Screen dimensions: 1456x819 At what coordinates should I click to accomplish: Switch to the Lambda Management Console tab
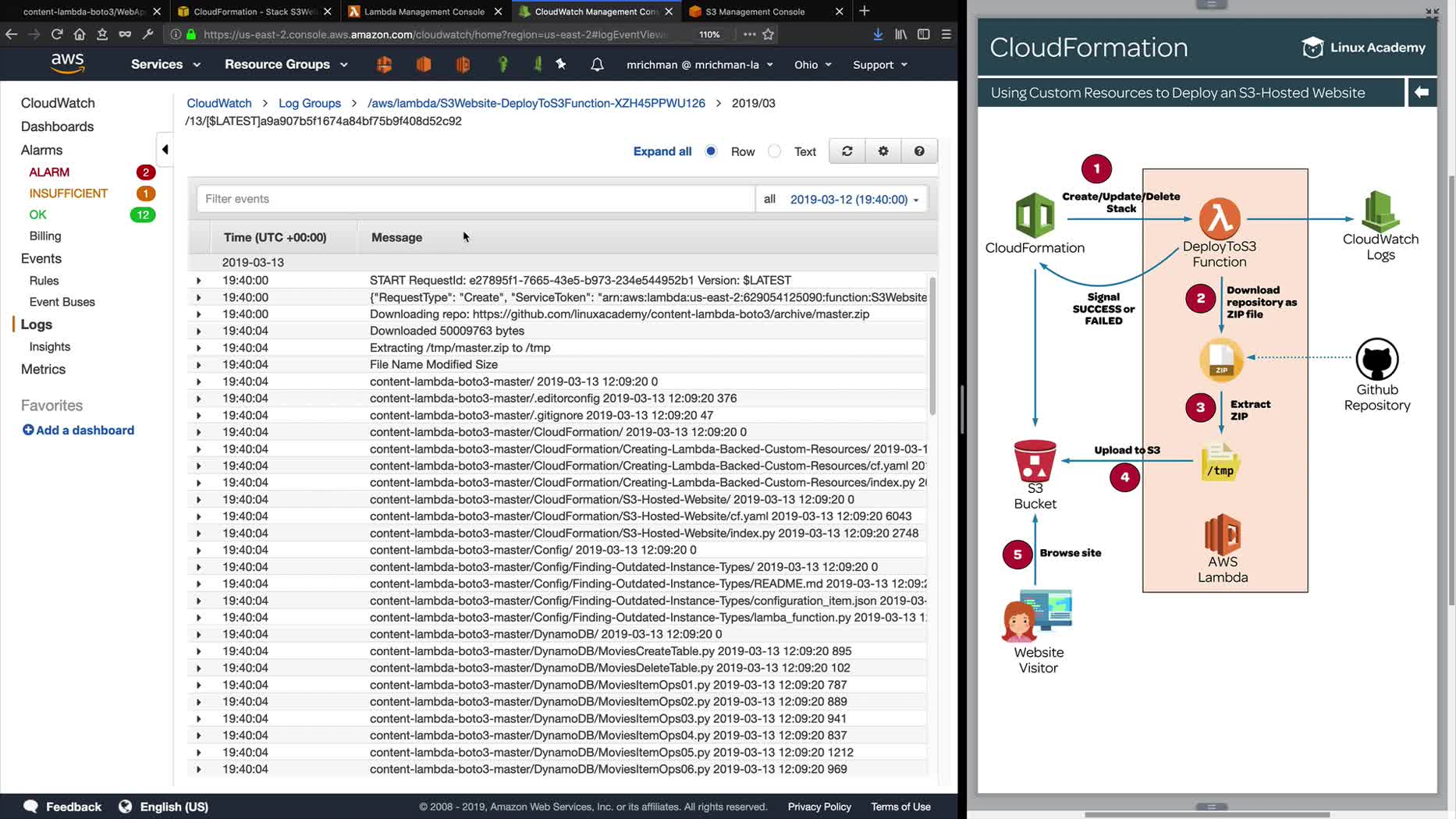click(x=424, y=12)
